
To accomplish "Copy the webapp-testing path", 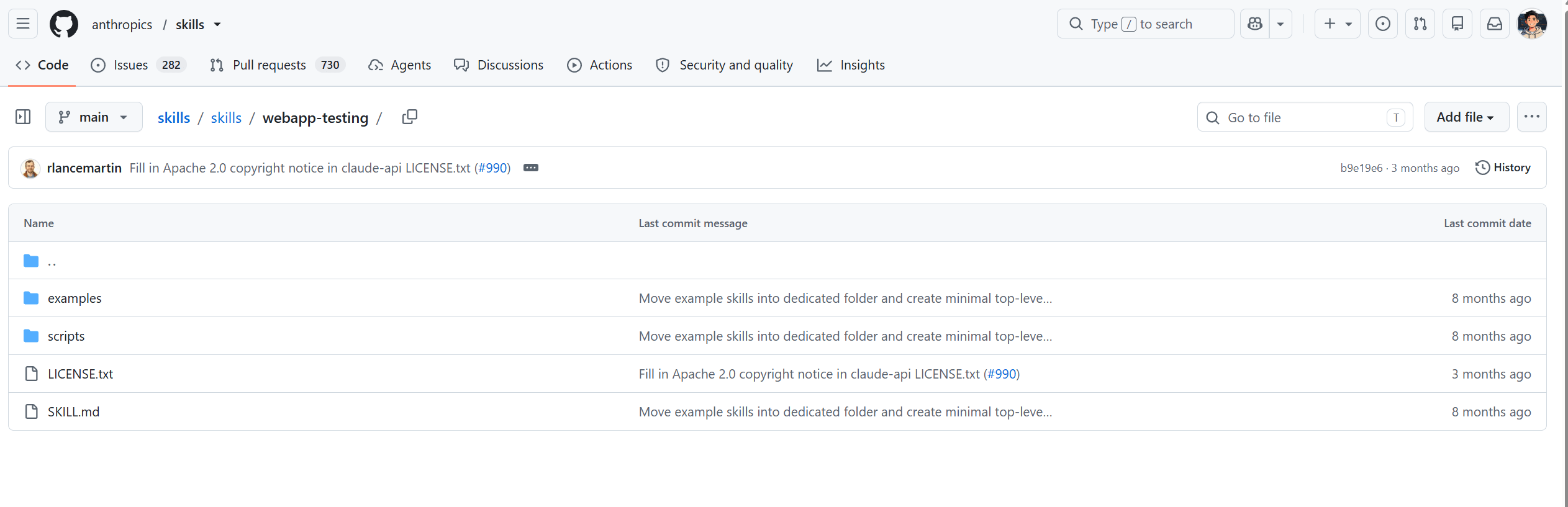I will coord(410,117).
